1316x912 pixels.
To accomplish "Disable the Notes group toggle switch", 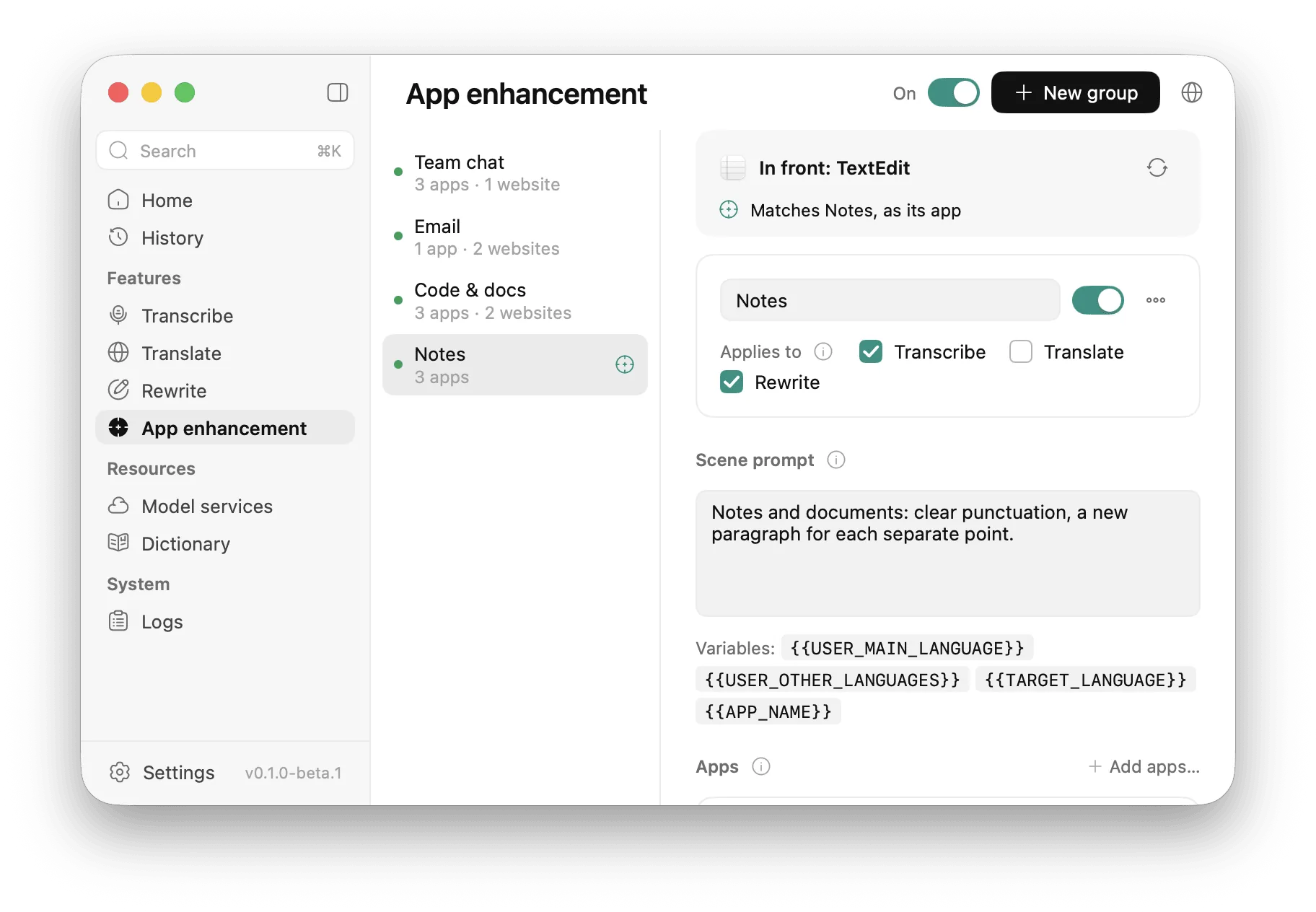I will [x=1097, y=300].
